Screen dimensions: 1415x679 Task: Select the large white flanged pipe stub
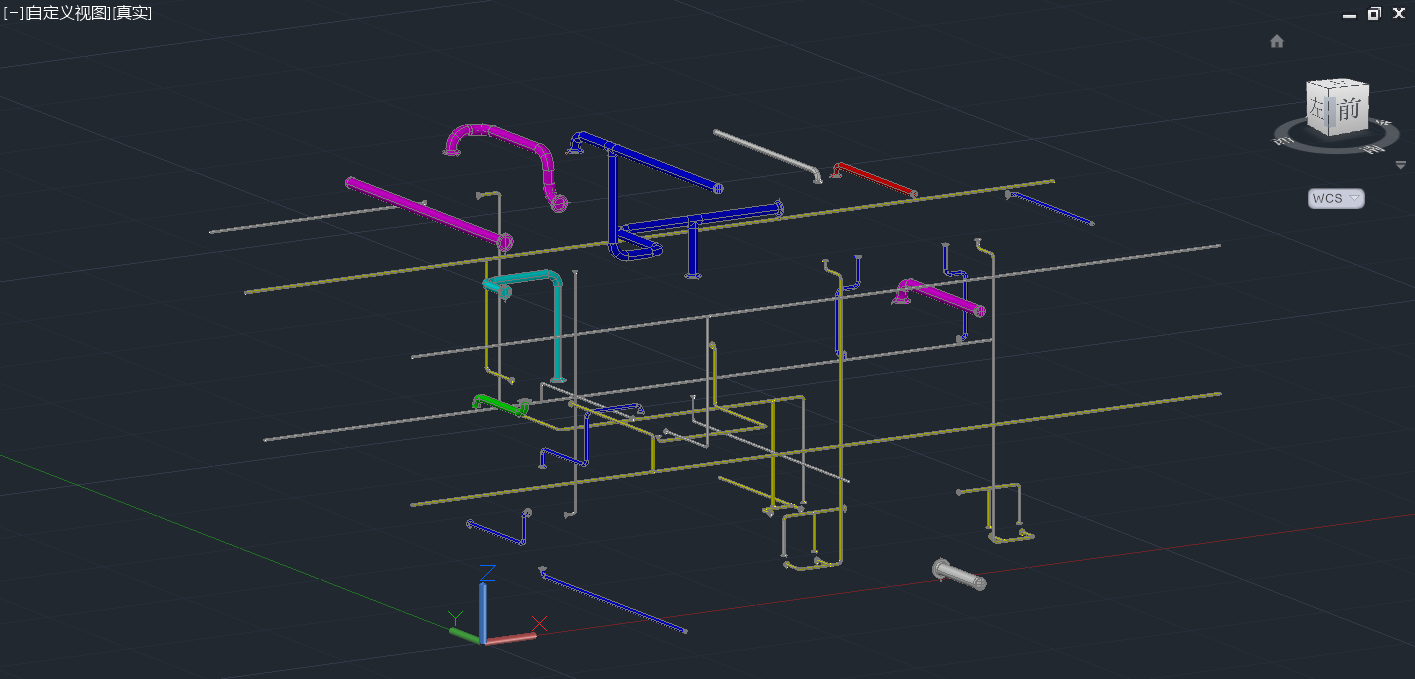[x=959, y=574]
